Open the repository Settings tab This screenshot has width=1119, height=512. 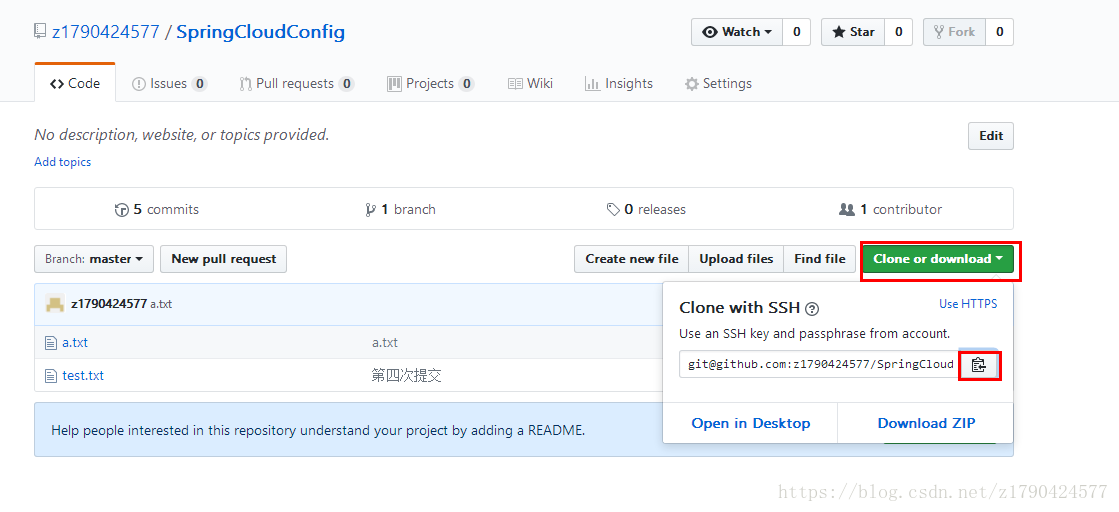(718, 84)
